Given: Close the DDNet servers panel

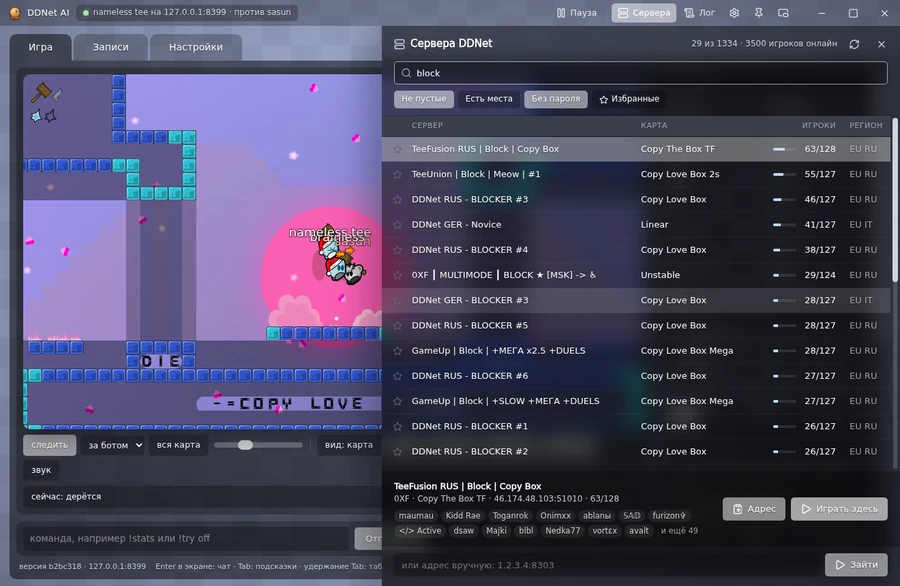Looking at the screenshot, I should tap(882, 44).
